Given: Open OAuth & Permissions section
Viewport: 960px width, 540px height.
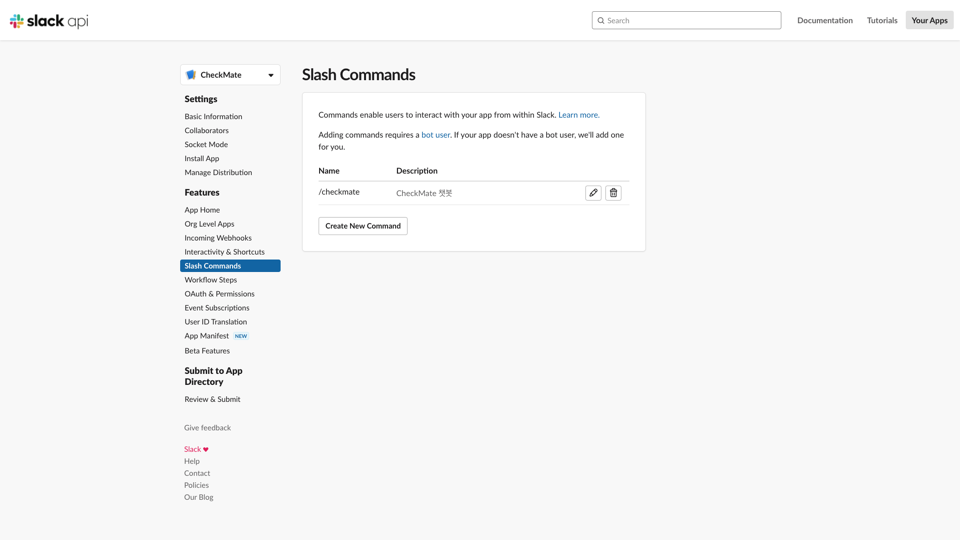Looking at the screenshot, I should point(219,294).
